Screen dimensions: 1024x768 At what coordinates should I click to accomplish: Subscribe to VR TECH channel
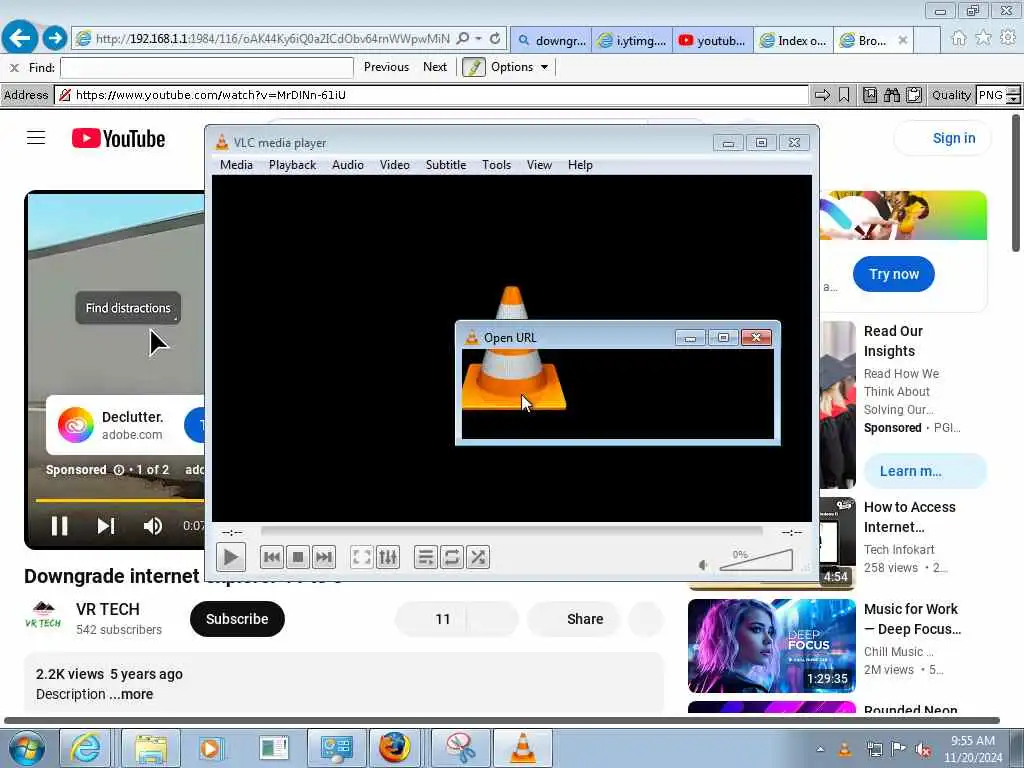click(x=237, y=618)
